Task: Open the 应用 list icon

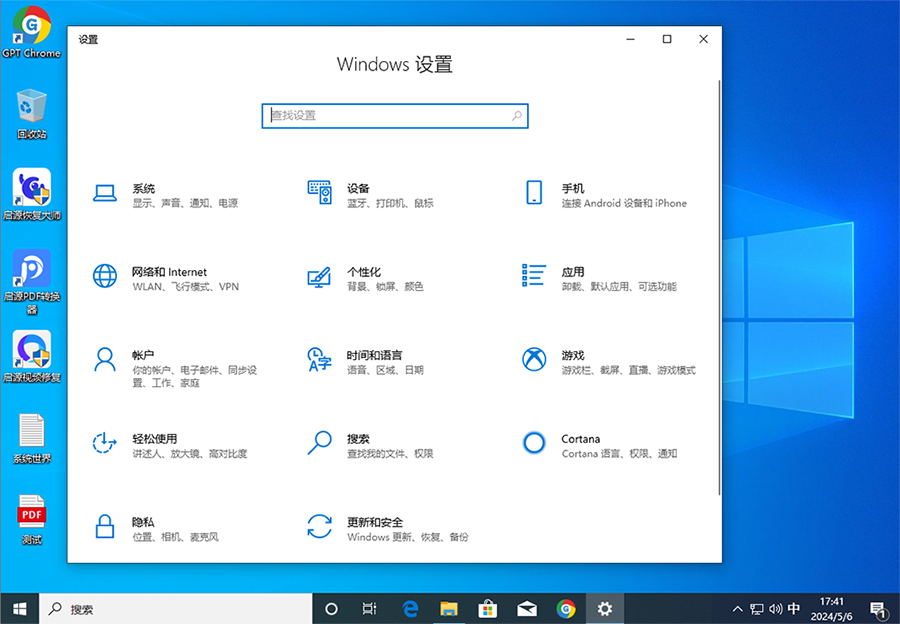Action: pyautogui.click(x=534, y=275)
